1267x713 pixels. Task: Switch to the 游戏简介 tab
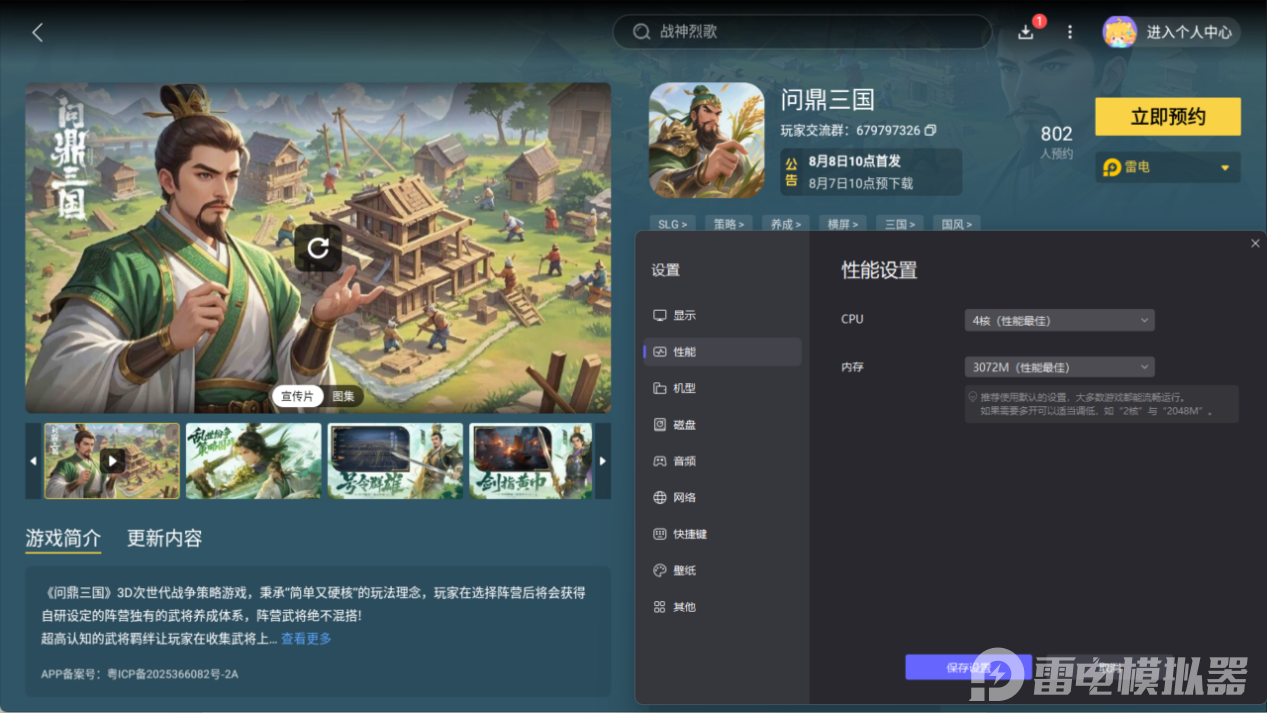tap(62, 537)
